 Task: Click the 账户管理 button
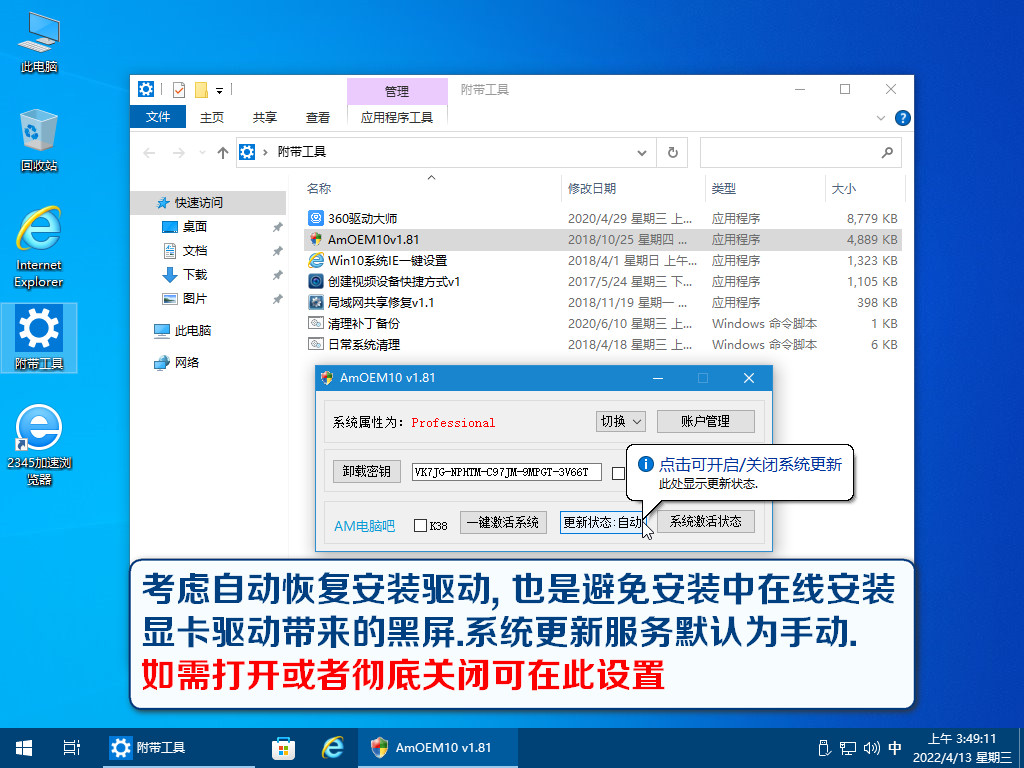click(x=705, y=421)
